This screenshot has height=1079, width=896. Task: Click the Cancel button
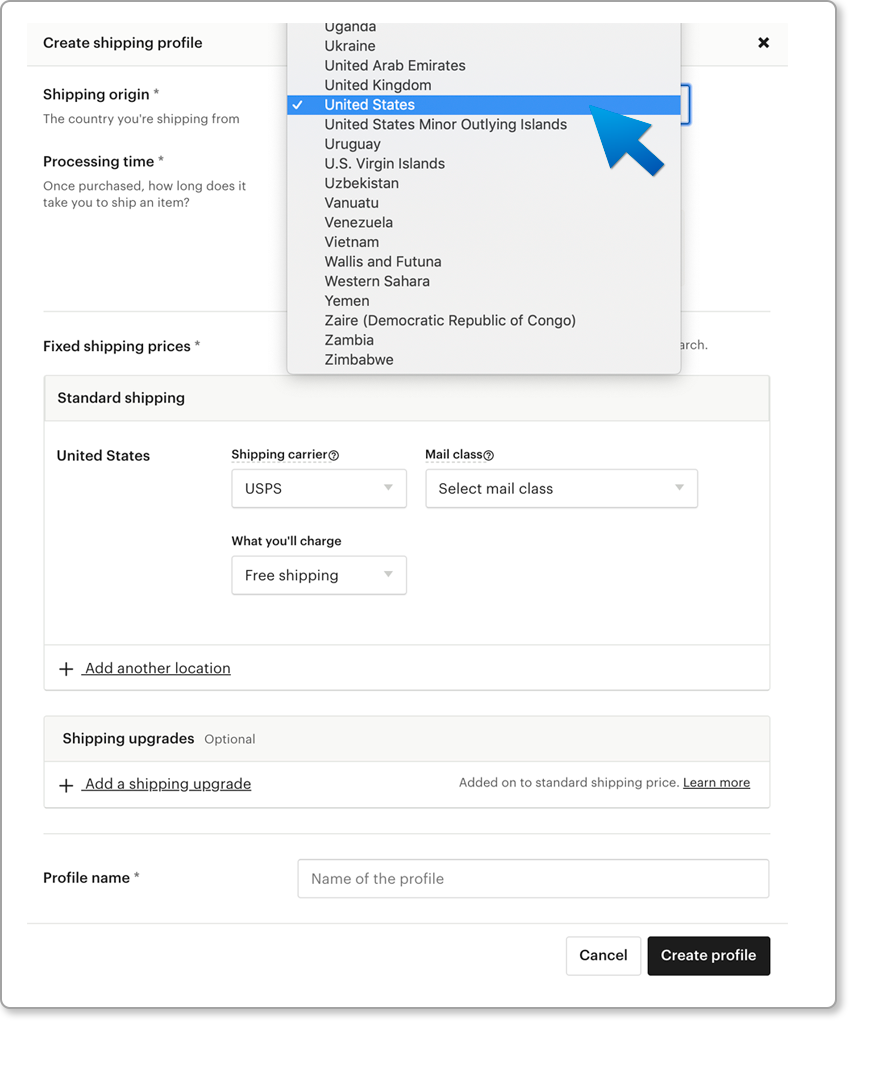[x=603, y=955]
